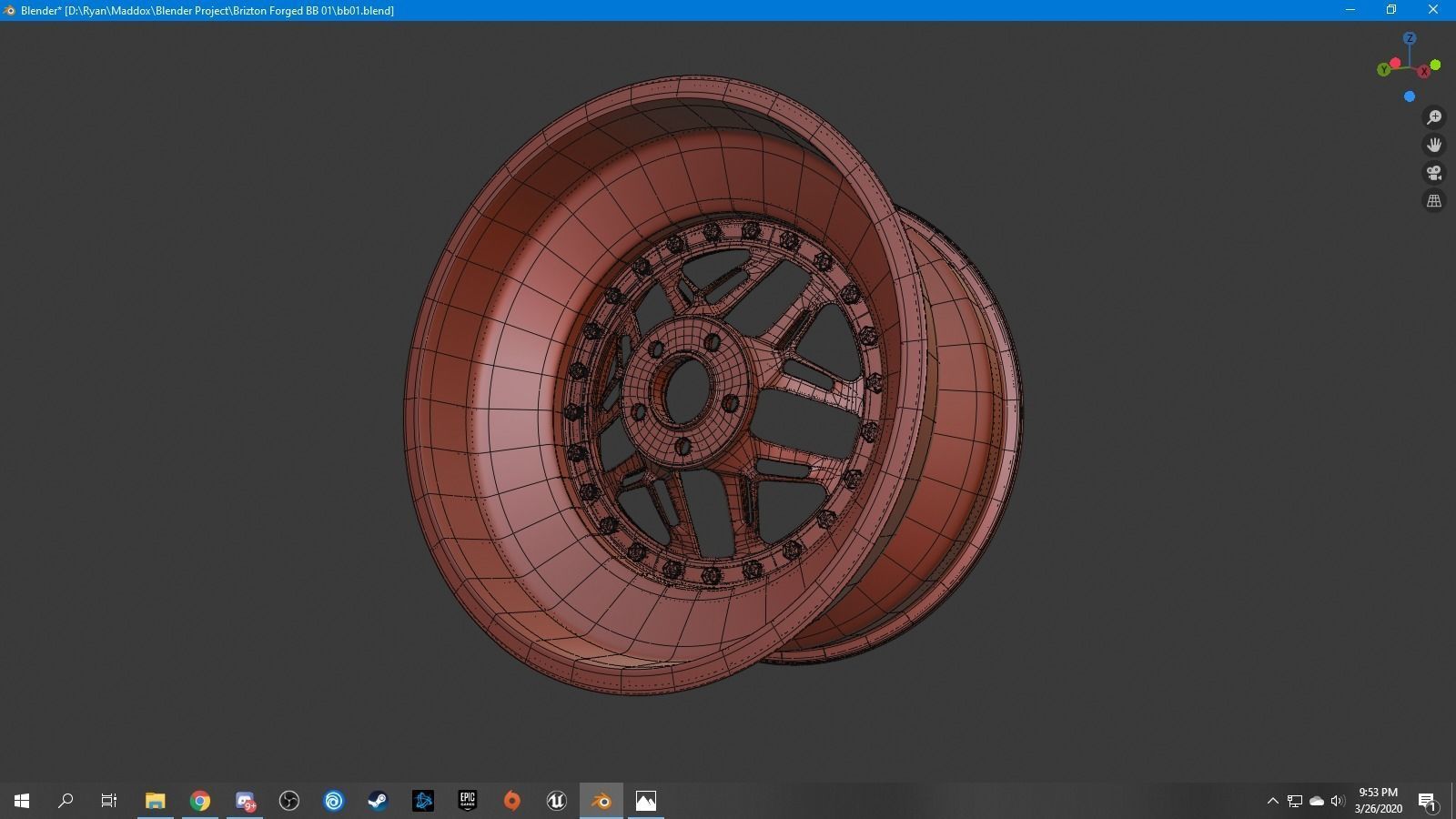Click the red X axis on the gizmo
This screenshot has height=819, width=1456.
1424,72
